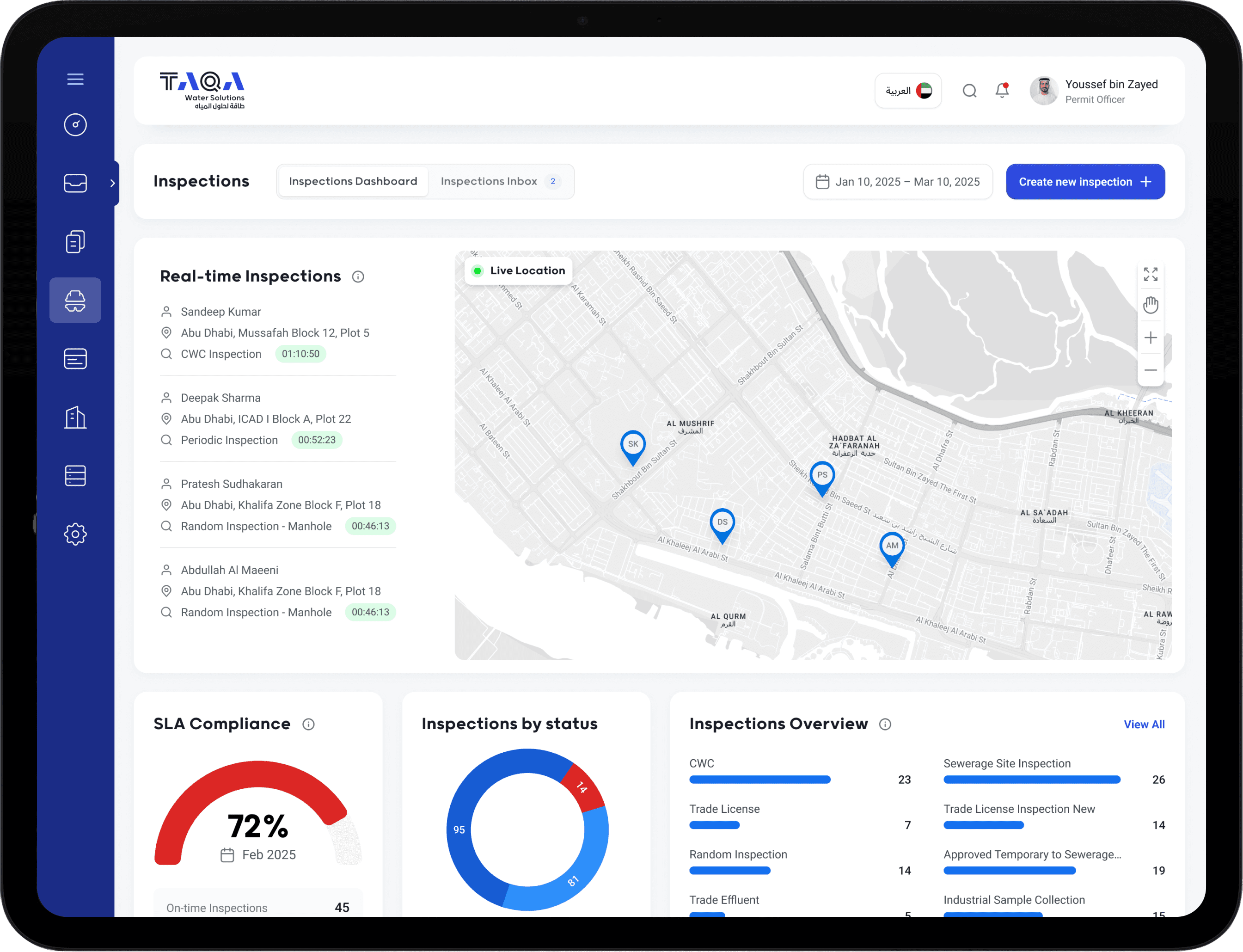Open the hamburger menu in sidebar
The image size is (1243, 952).
(75, 79)
